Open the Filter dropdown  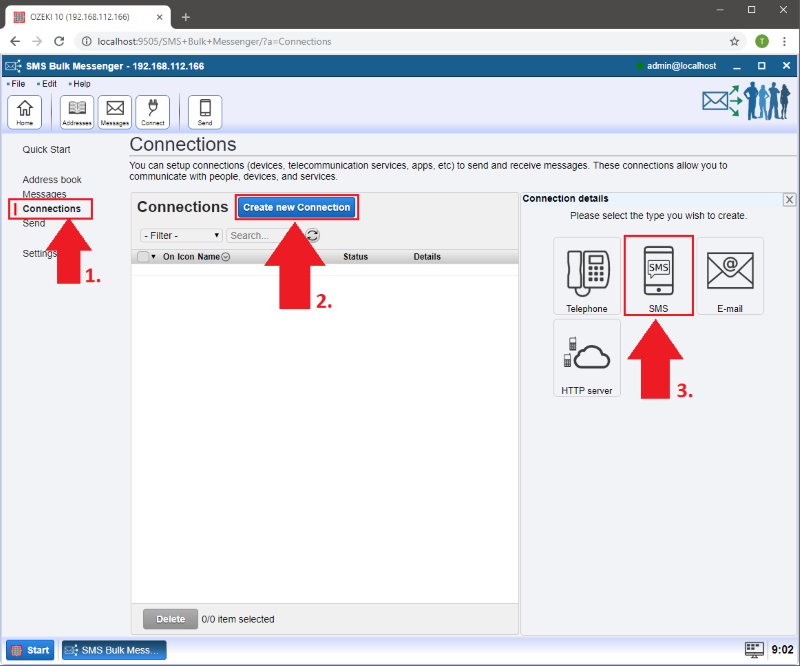[182, 235]
